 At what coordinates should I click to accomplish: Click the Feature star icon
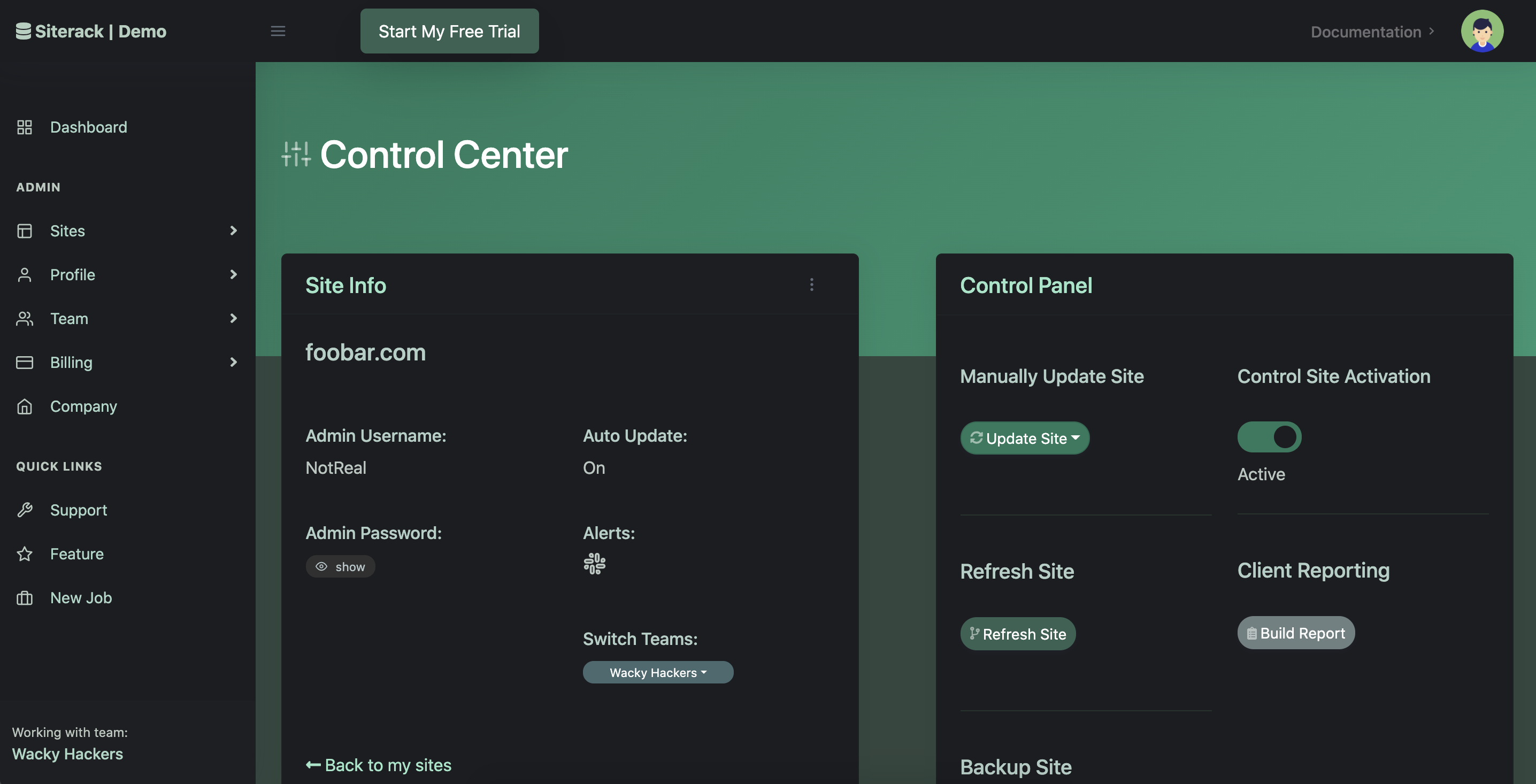tap(25, 554)
